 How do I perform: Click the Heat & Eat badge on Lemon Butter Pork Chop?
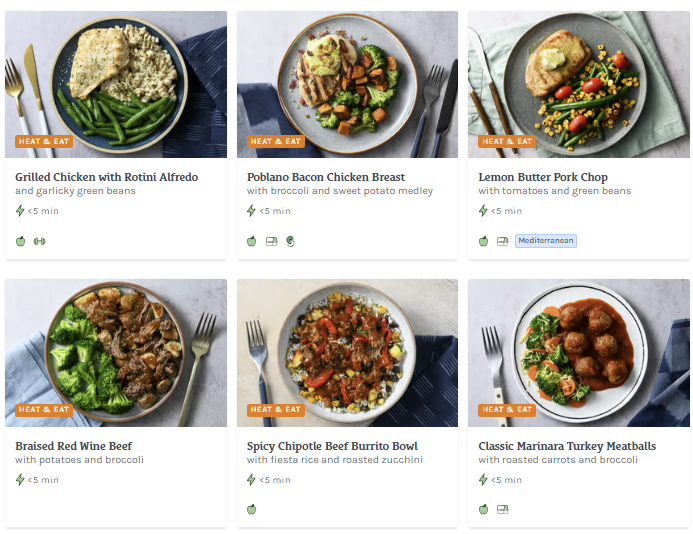click(x=506, y=142)
